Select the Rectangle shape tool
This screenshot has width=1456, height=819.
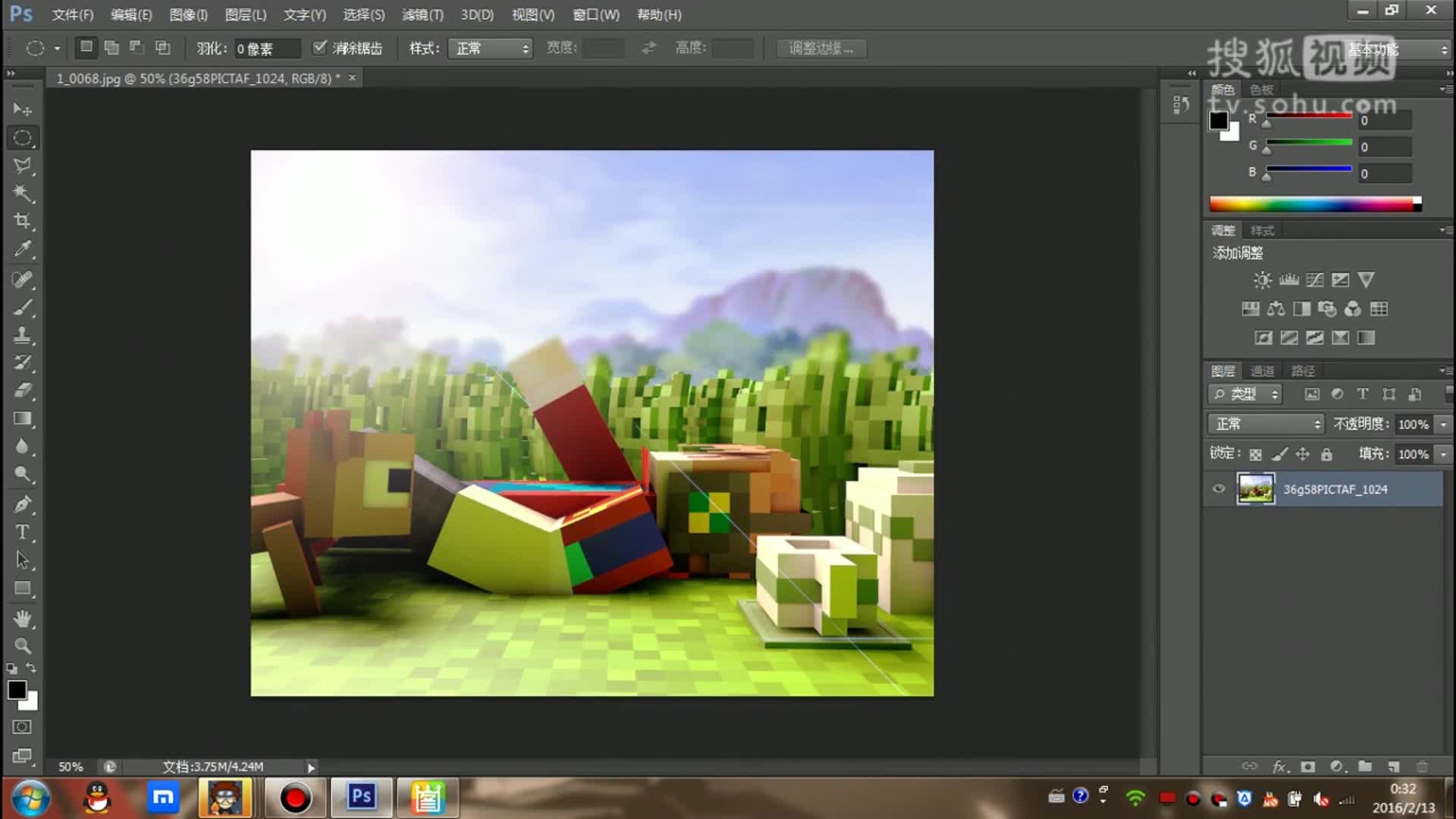[x=22, y=588]
